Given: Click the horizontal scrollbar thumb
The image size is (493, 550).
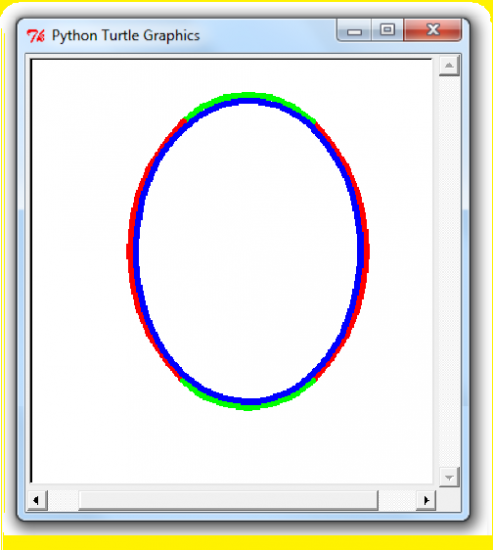Looking at the screenshot, I should point(228,500).
